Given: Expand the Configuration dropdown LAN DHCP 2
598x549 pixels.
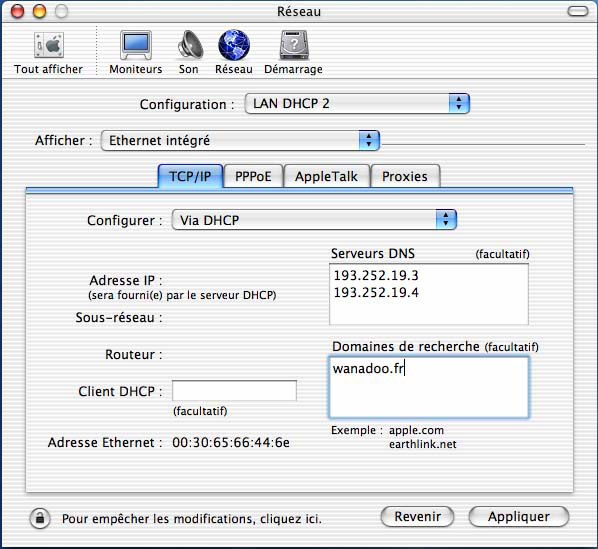Looking at the screenshot, I should (x=357, y=104).
